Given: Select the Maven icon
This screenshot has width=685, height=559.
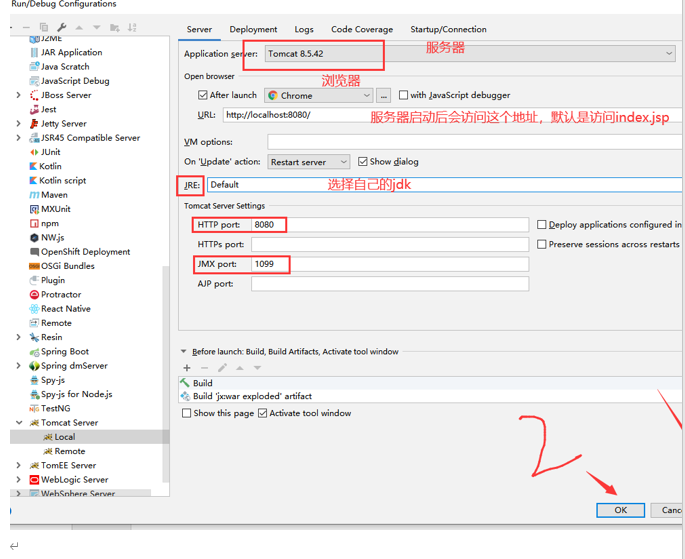Looking at the screenshot, I should [x=34, y=195].
